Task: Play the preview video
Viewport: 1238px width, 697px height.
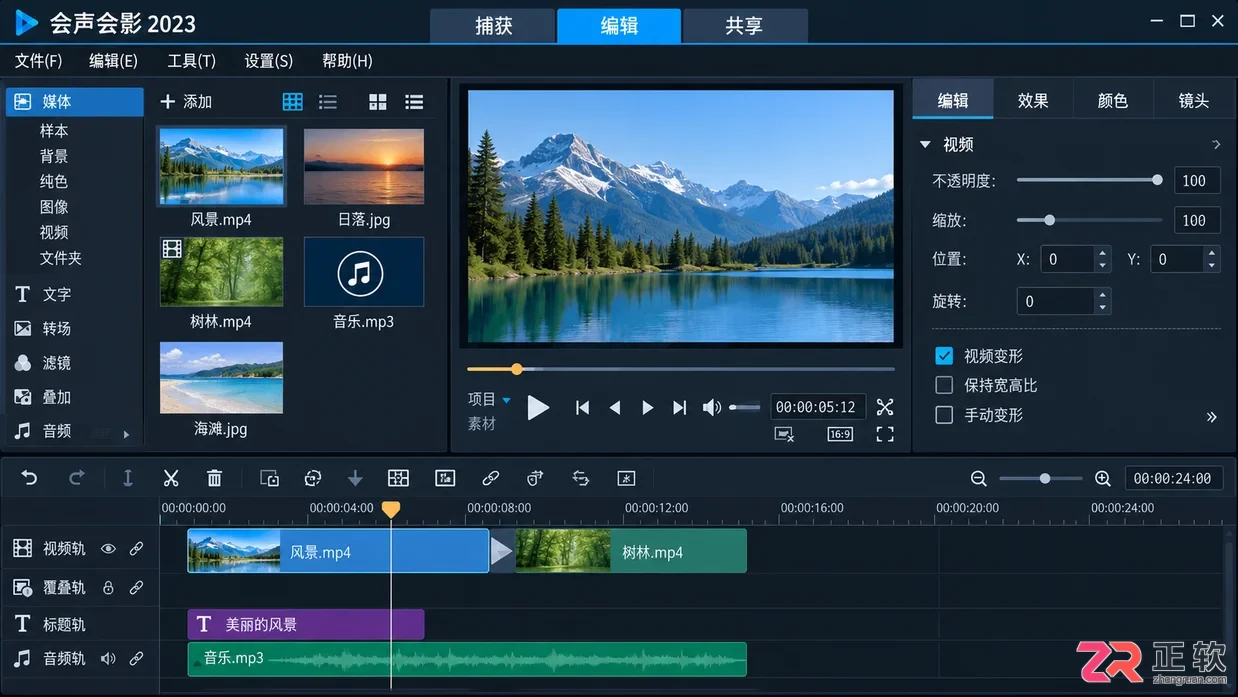Action: coord(538,407)
